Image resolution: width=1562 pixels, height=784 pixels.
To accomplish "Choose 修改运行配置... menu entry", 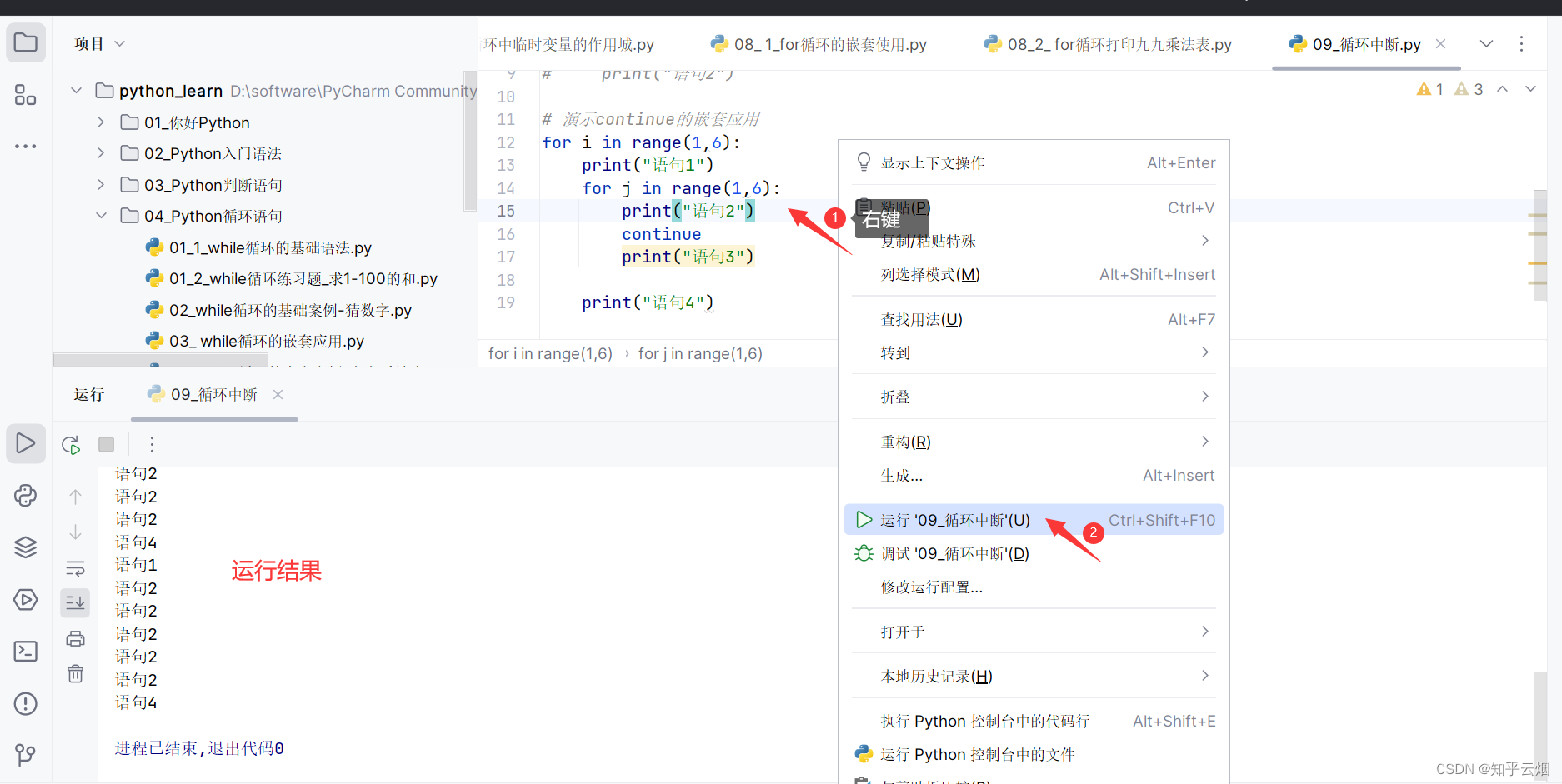I will tap(1034, 587).
